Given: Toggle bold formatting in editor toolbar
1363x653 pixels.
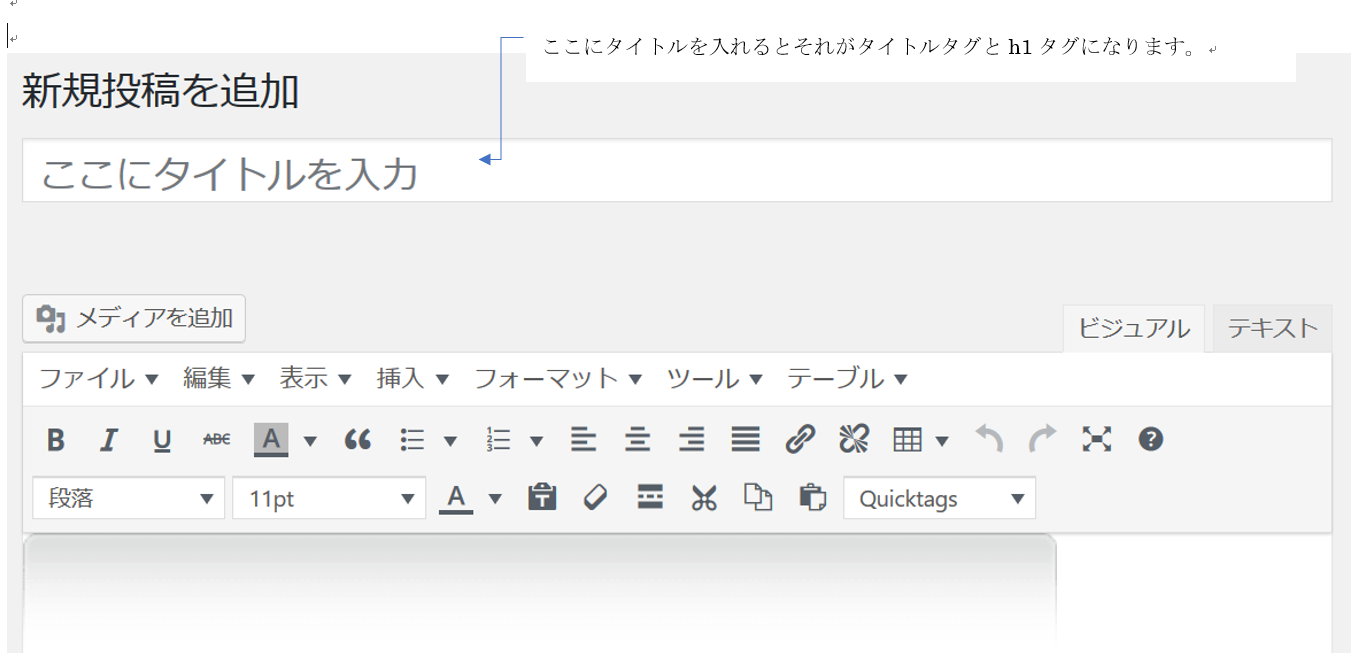Looking at the screenshot, I should coord(56,440).
